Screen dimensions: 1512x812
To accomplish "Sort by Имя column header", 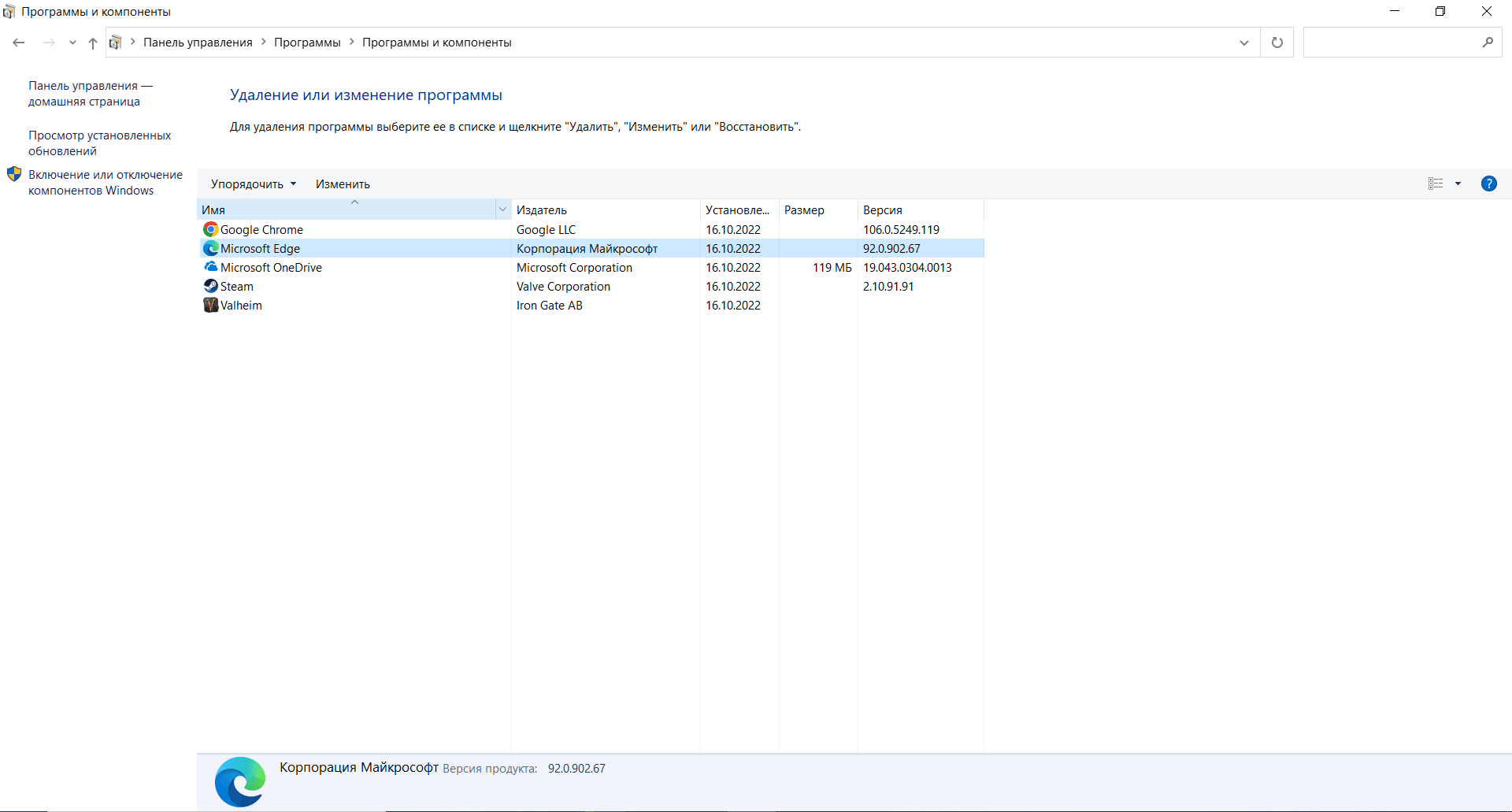I will 346,209.
